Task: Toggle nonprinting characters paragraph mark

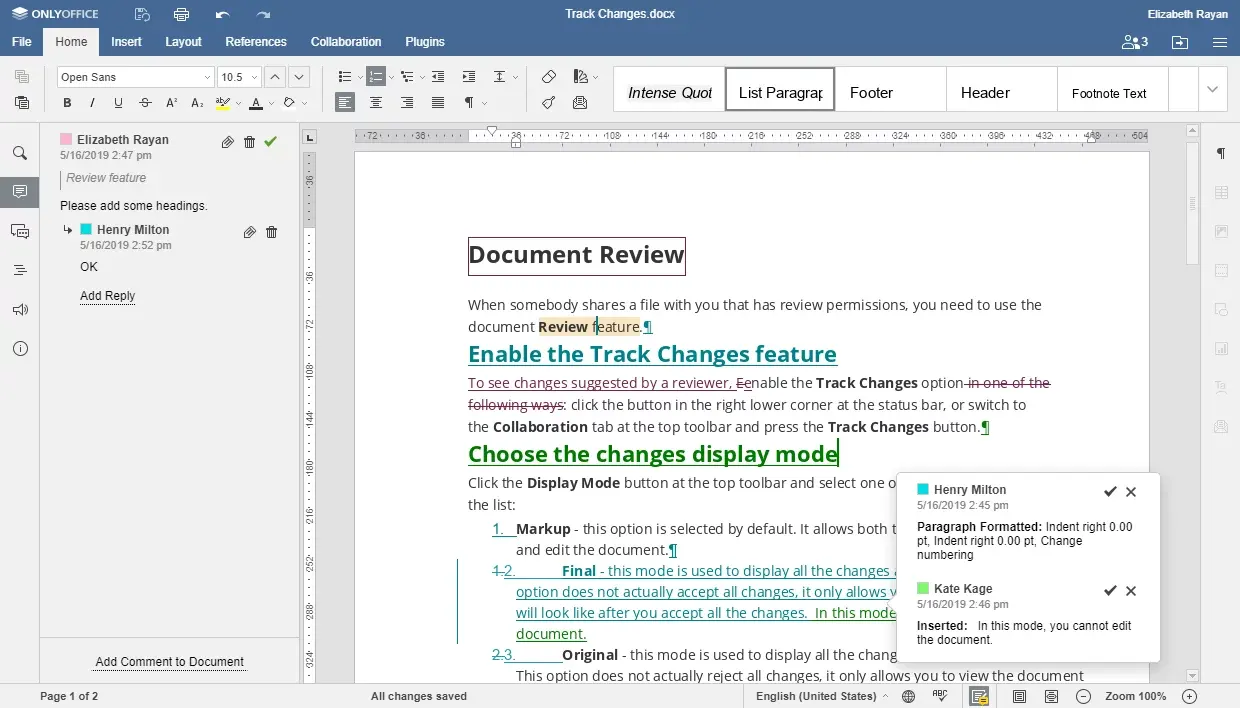Action: (x=469, y=103)
